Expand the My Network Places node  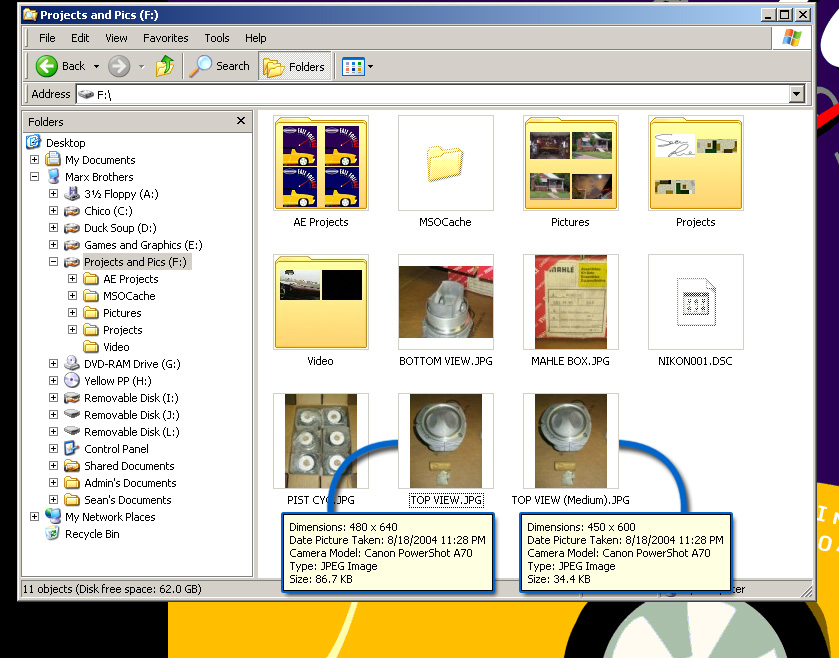(34, 516)
